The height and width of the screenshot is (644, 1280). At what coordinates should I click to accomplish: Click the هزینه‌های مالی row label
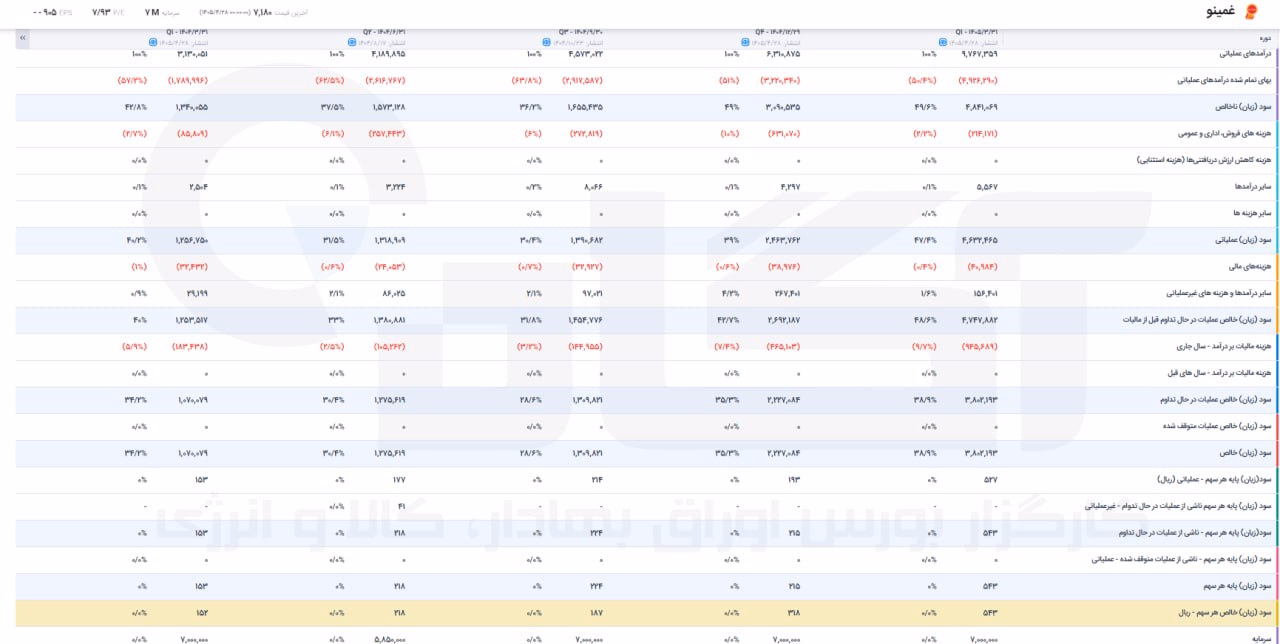click(x=1245, y=266)
